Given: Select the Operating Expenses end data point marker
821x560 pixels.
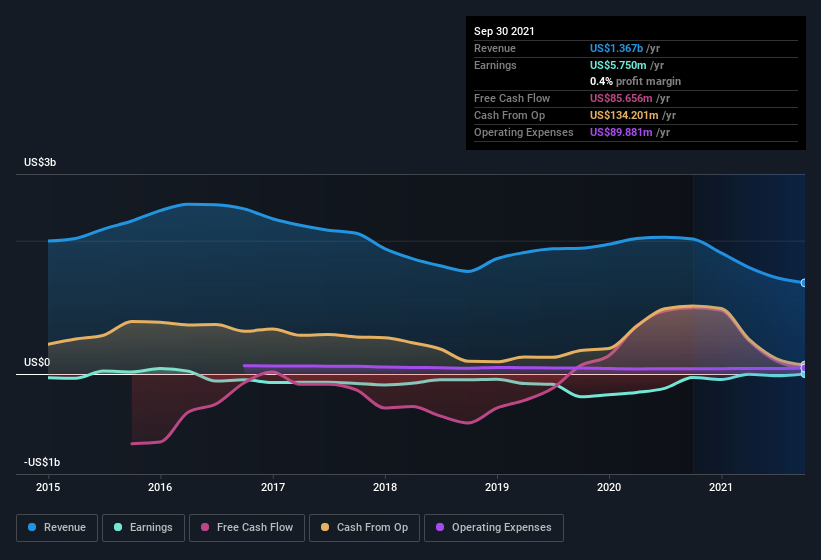Looking at the screenshot, I should coord(804,368).
